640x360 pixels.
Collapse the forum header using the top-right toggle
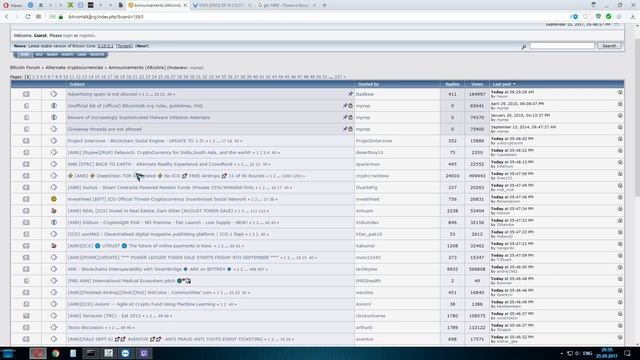[x=616, y=24]
